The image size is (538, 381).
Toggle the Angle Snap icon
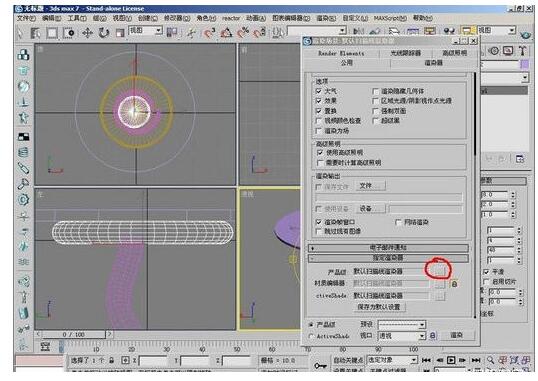pyautogui.click(x=226, y=33)
